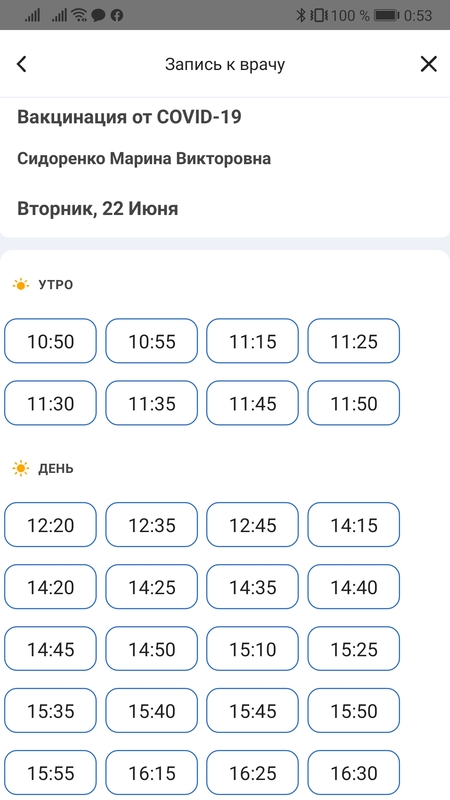Image resolution: width=450 pixels, height=800 pixels.
Task: Choose the 16:30 time slot
Action: 354,773
